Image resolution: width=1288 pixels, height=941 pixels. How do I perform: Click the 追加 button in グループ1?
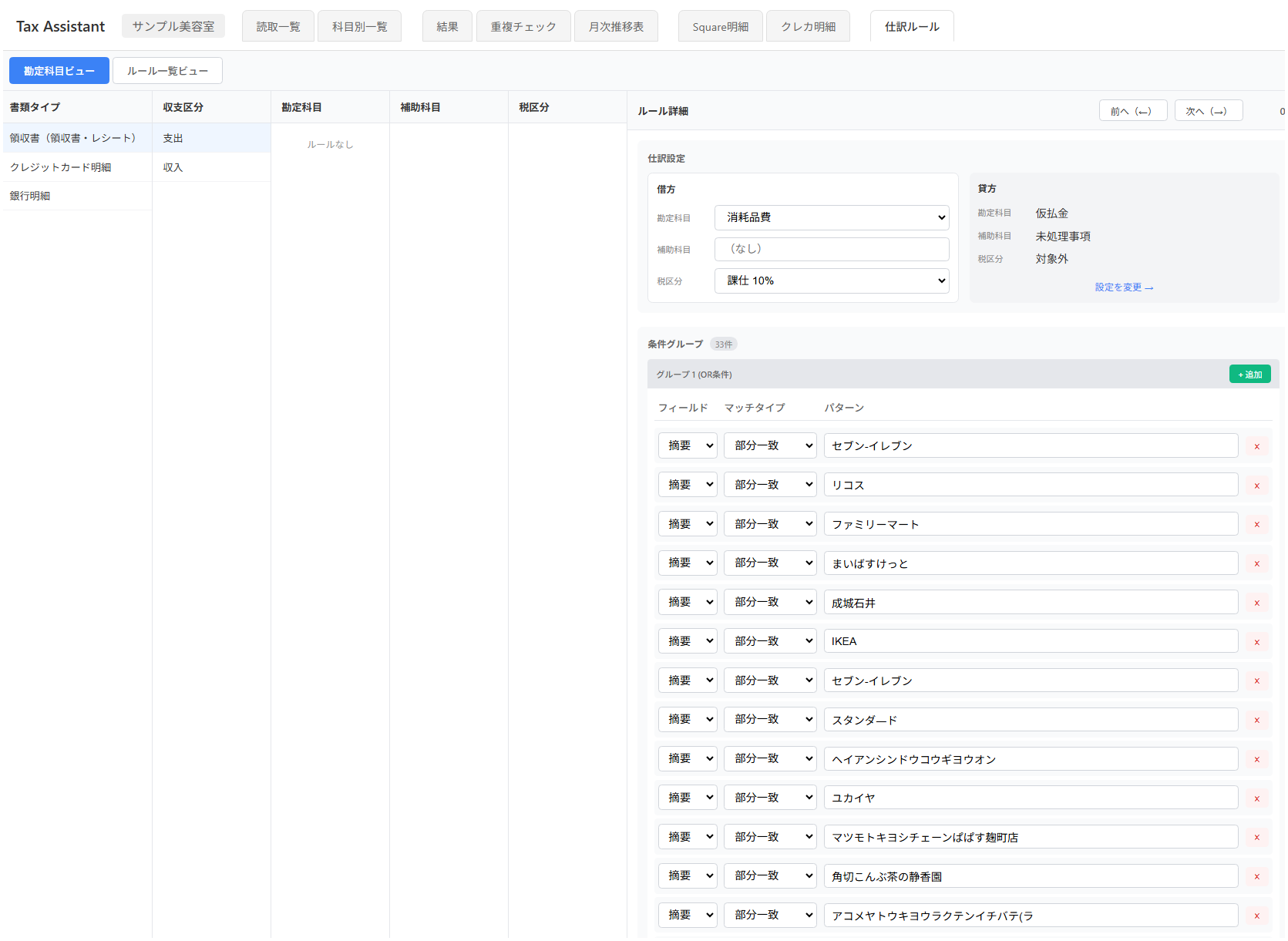click(x=1249, y=375)
